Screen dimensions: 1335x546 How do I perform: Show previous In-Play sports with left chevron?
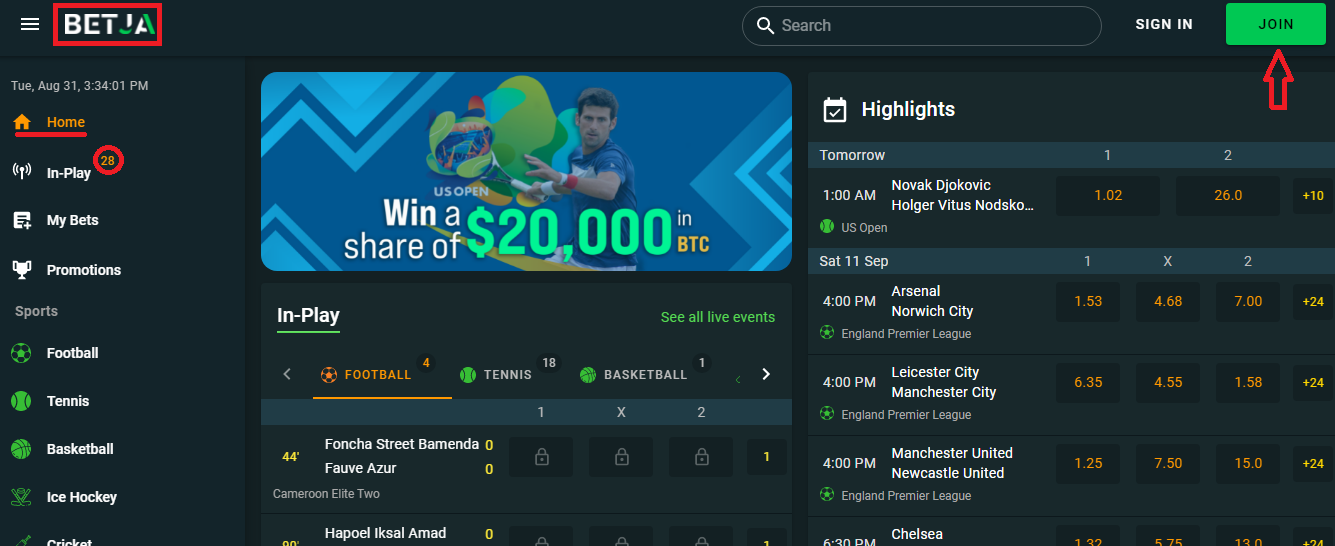tap(287, 374)
